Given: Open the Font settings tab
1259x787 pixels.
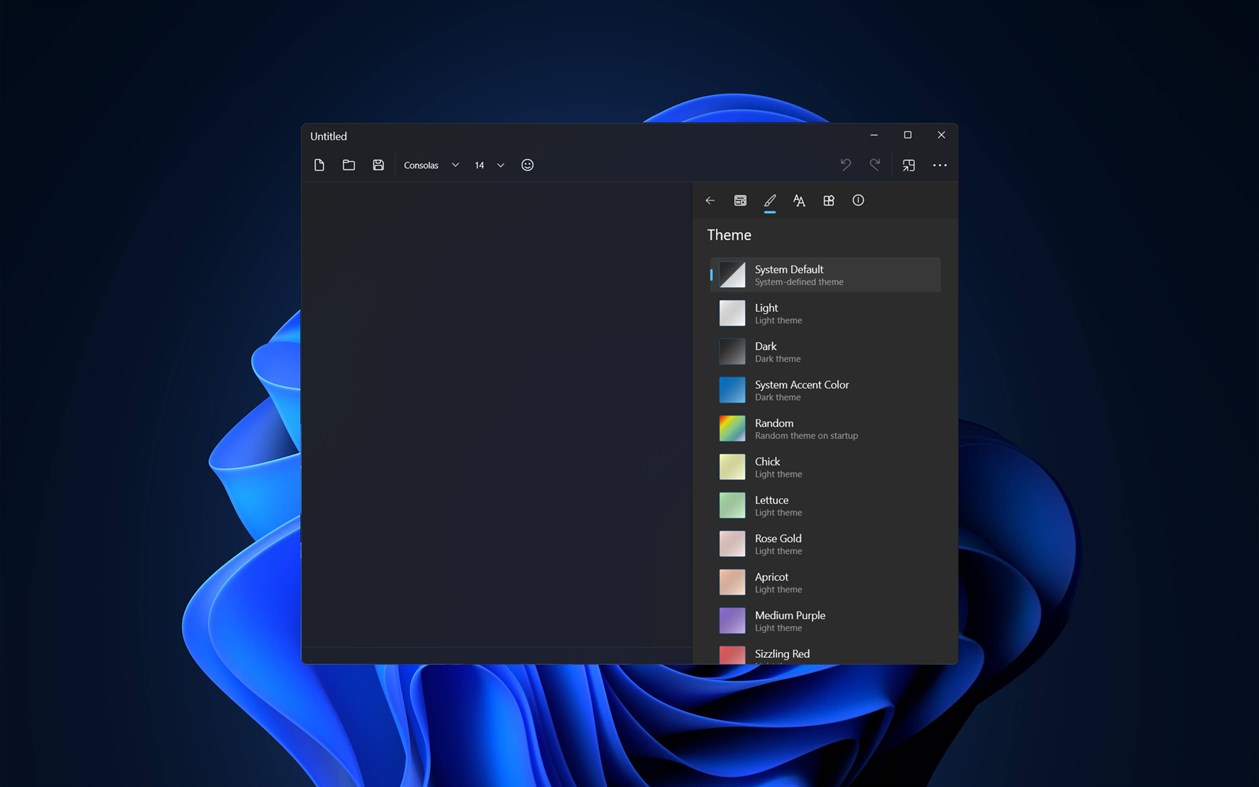Looking at the screenshot, I should 799,200.
